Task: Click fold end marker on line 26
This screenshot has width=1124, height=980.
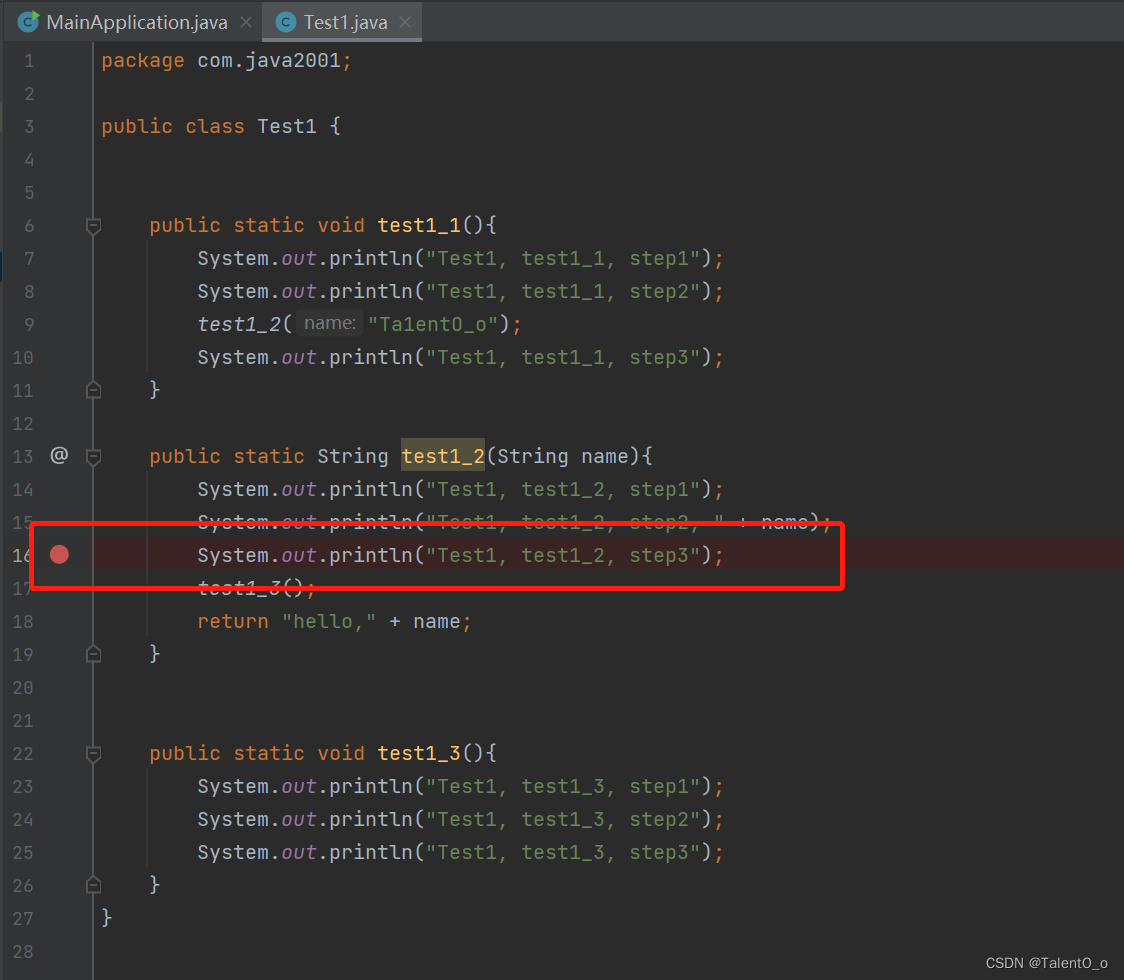Action: (93, 885)
